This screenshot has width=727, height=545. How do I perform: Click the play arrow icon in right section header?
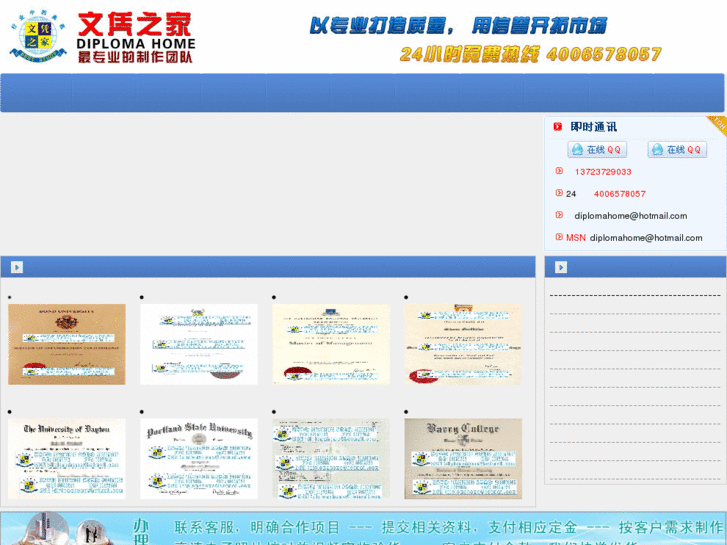561,267
